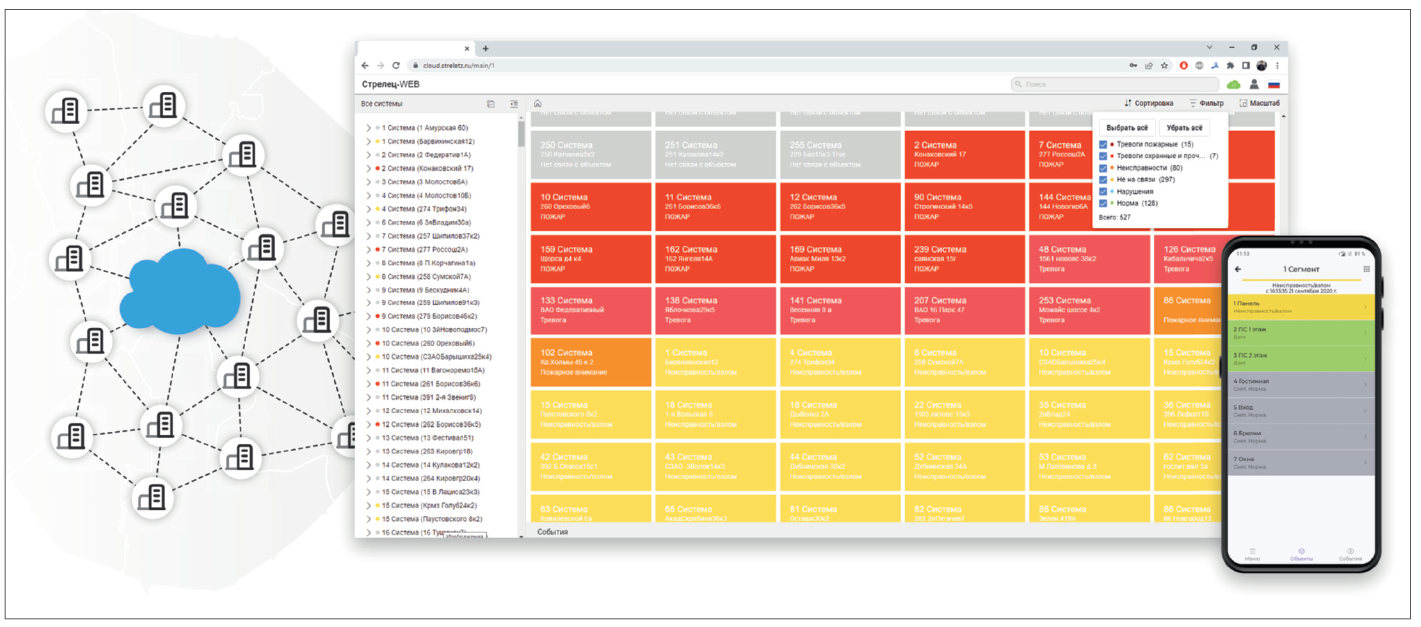The height and width of the screenshot is (627, 1421).
Task: Go to the home icon above tiles
Action: (x=538, y=103)
